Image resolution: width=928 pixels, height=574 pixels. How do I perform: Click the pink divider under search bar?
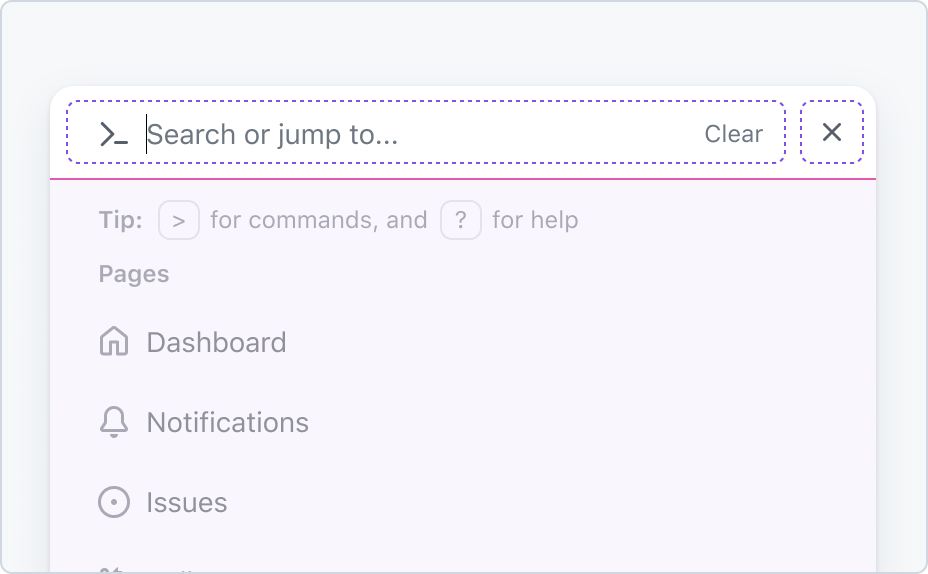tap(463, 178)
